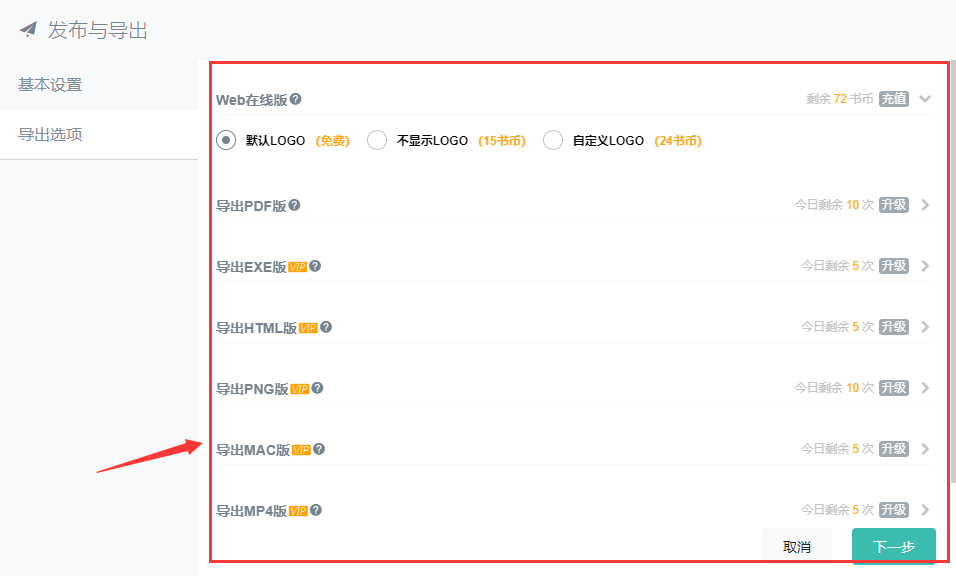
Task: Choose the 自定义LOGO radio option
Action: coord(553,140)
